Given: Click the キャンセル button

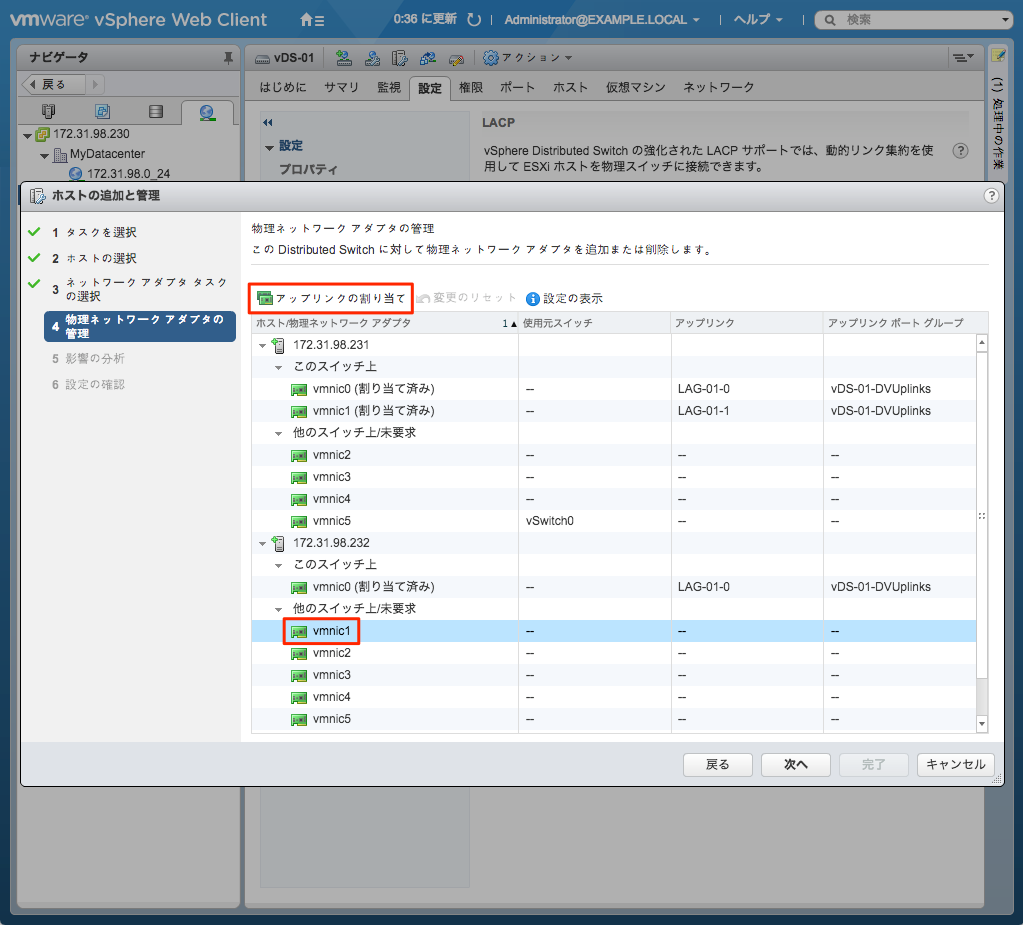Looking at the screenshot, I should pos(956,765).
